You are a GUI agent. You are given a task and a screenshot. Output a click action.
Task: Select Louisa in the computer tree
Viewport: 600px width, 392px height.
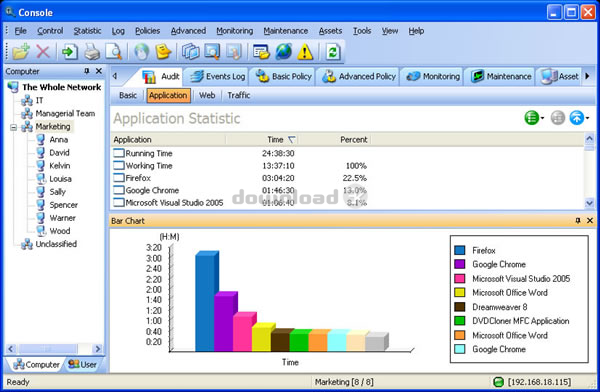60,179
